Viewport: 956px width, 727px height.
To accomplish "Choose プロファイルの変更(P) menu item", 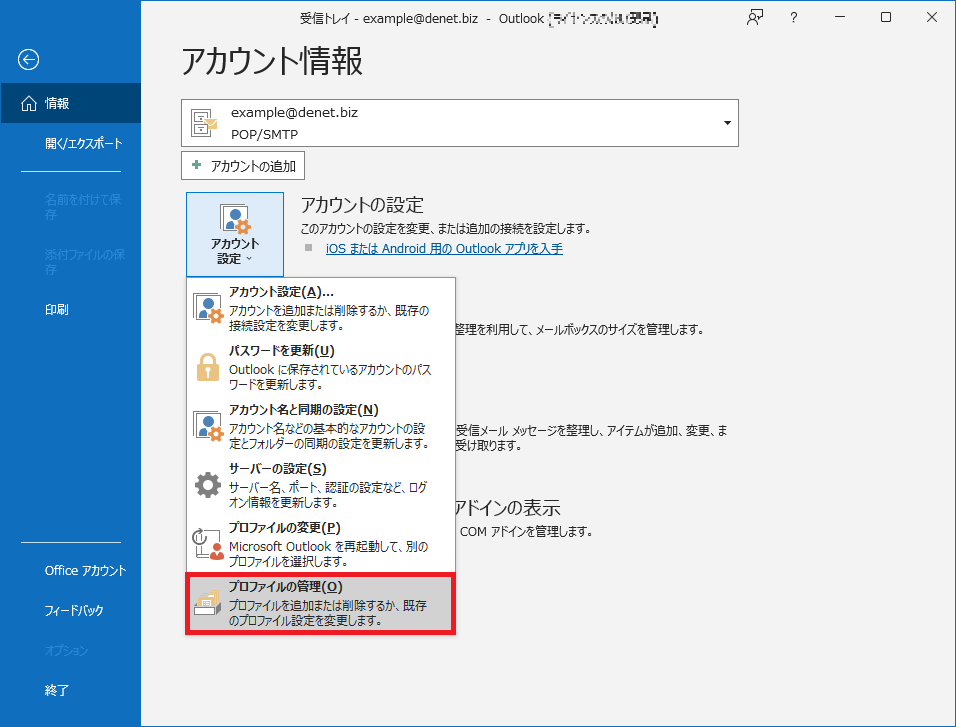I will (x=321, y=543).
